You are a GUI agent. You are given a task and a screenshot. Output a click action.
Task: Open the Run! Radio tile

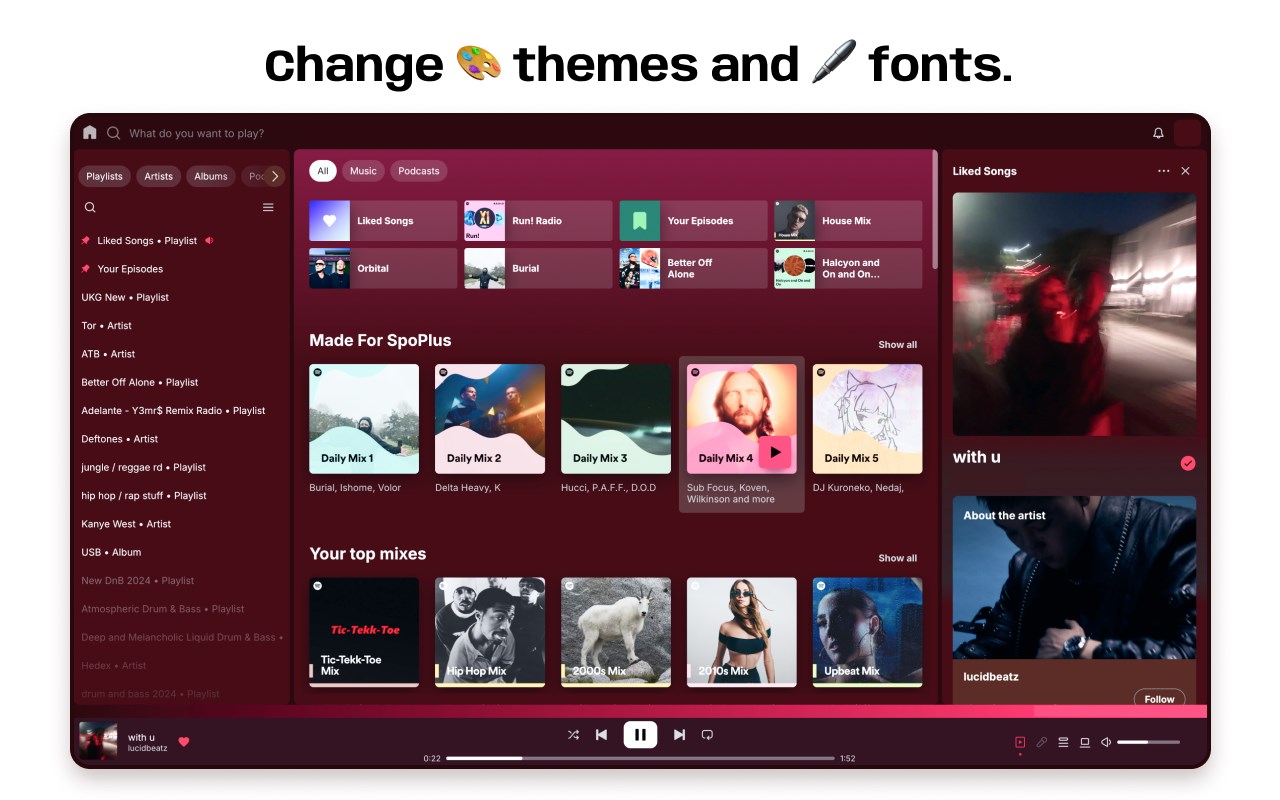point(538,221)
